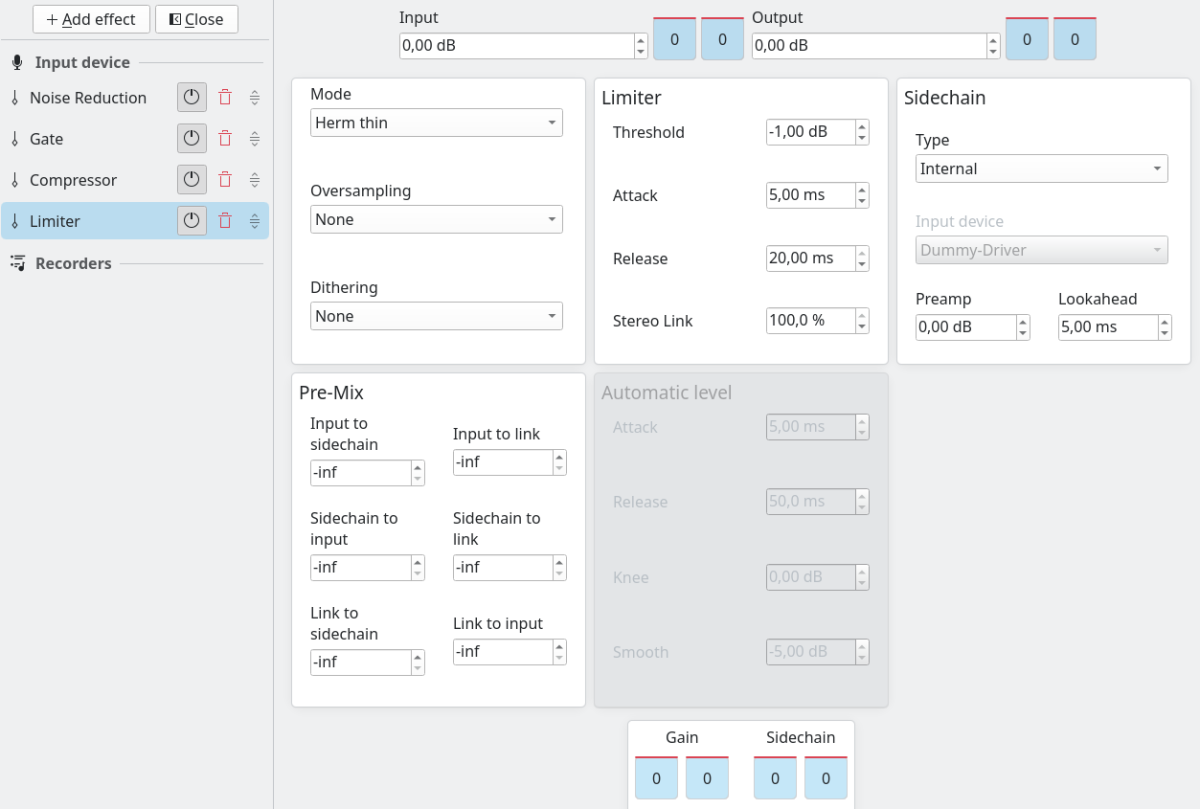1200x809 pixels.
Task: Open the Mode dropdown showing Herm thin
Action: pos(436,123)
